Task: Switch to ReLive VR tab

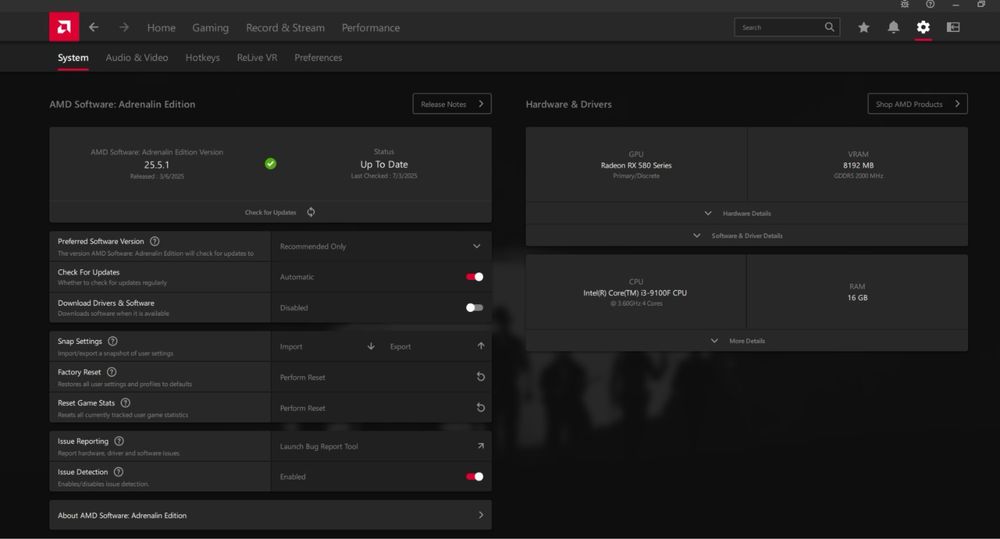Action: pyautogui.click(x=257, y=57)
